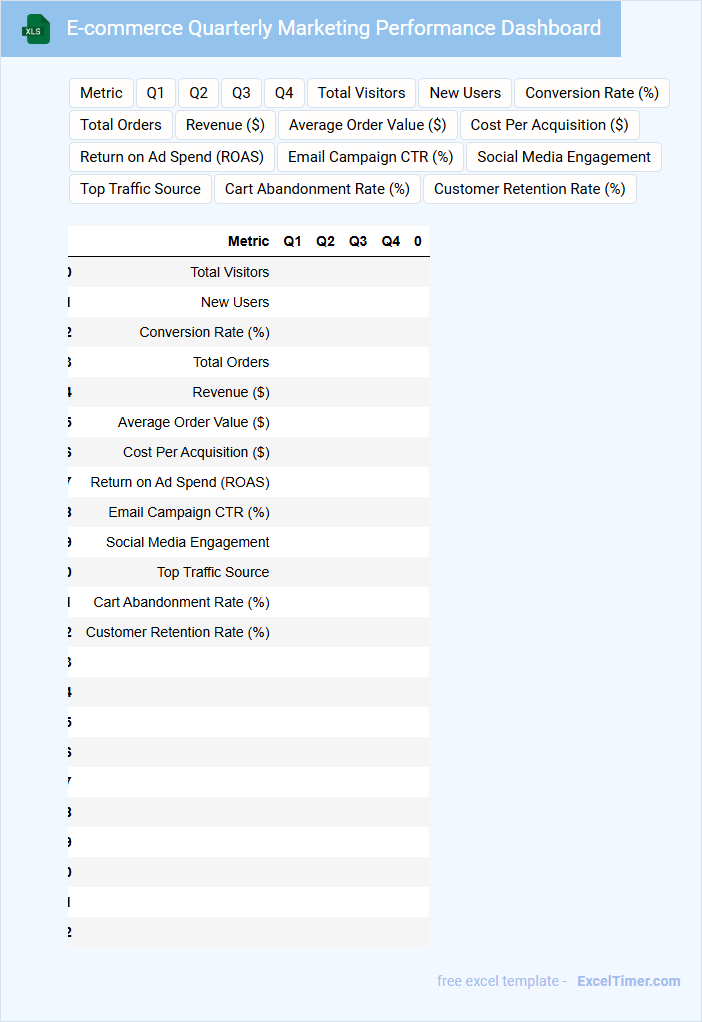This screenshot has height=1022, width=702.
Task: Select the Average Order Value ($) table cell
Action: [194, 422]
